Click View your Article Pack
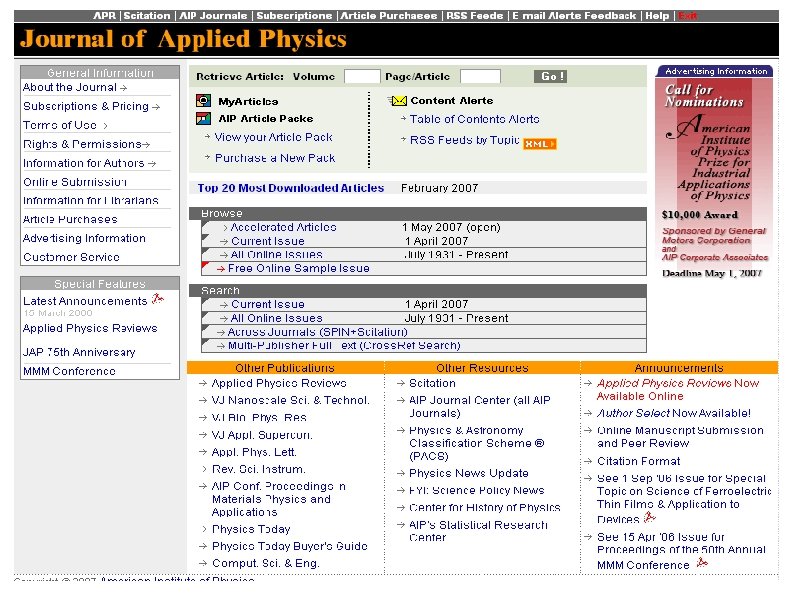This screenshot has width=794, height=595. tap(273, 137)
